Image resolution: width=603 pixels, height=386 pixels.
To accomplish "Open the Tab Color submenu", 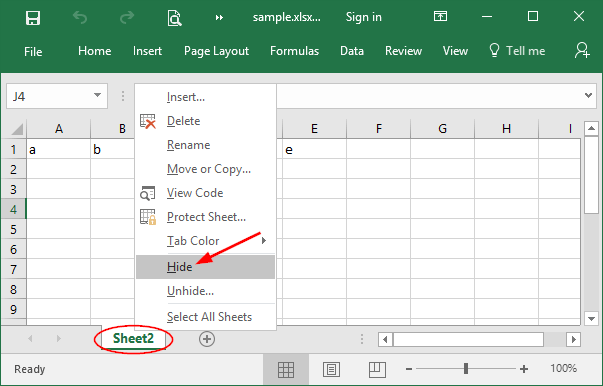I will (x=205, y=241).
